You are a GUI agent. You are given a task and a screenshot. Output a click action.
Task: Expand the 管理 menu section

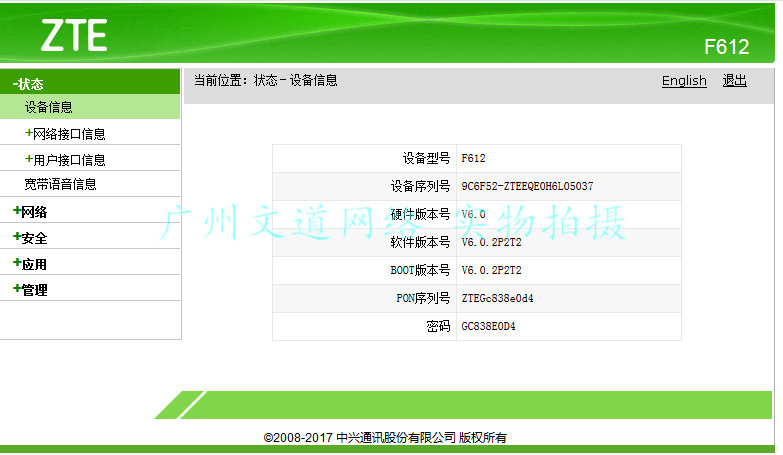(x=30, y=290)
